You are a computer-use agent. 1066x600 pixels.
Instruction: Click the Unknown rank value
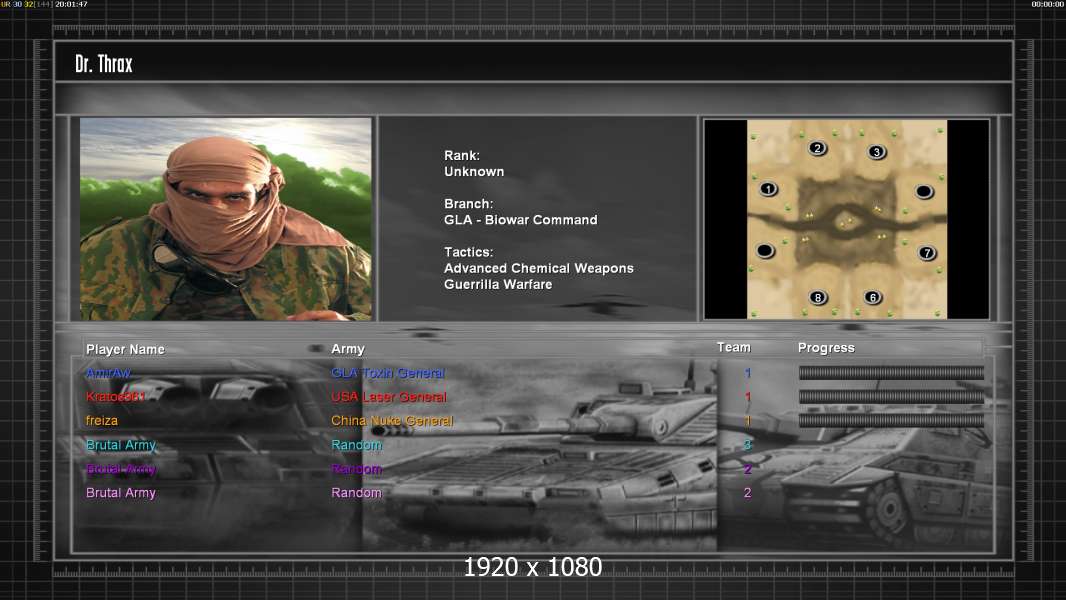[474, 172]
